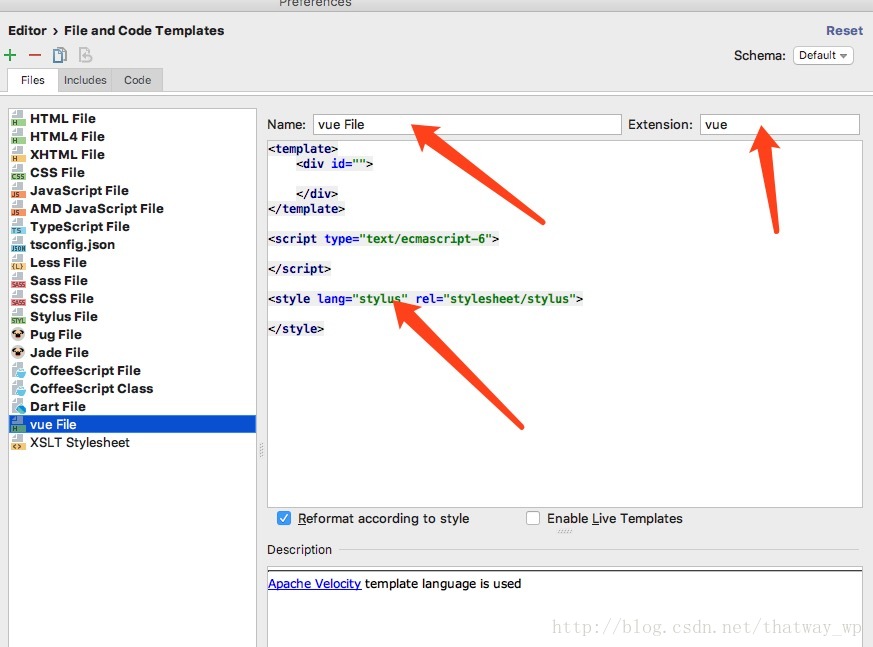Click the Editor breadcrumb
This screenshot has width=873, height=647.
(x=27, y=31)
